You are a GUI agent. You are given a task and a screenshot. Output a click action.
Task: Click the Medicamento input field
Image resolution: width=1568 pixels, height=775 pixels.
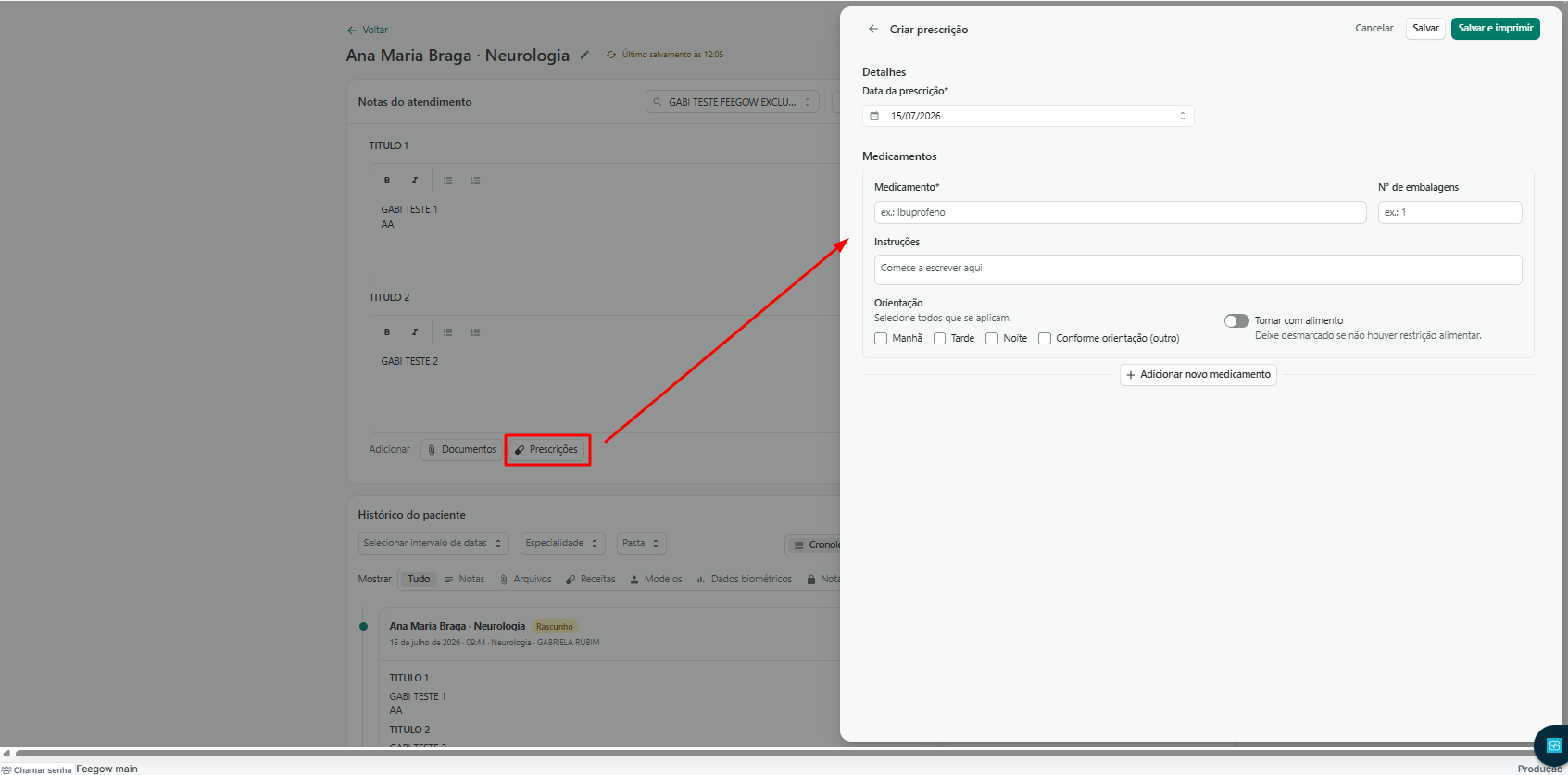(x=1120, y=212)
